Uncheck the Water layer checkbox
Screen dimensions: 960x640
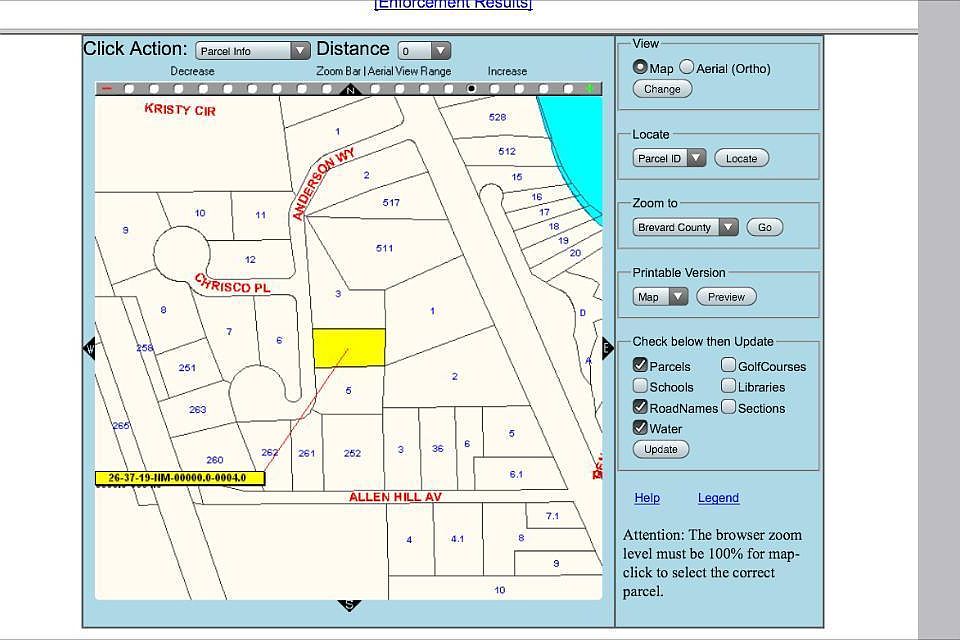(640, 427)
